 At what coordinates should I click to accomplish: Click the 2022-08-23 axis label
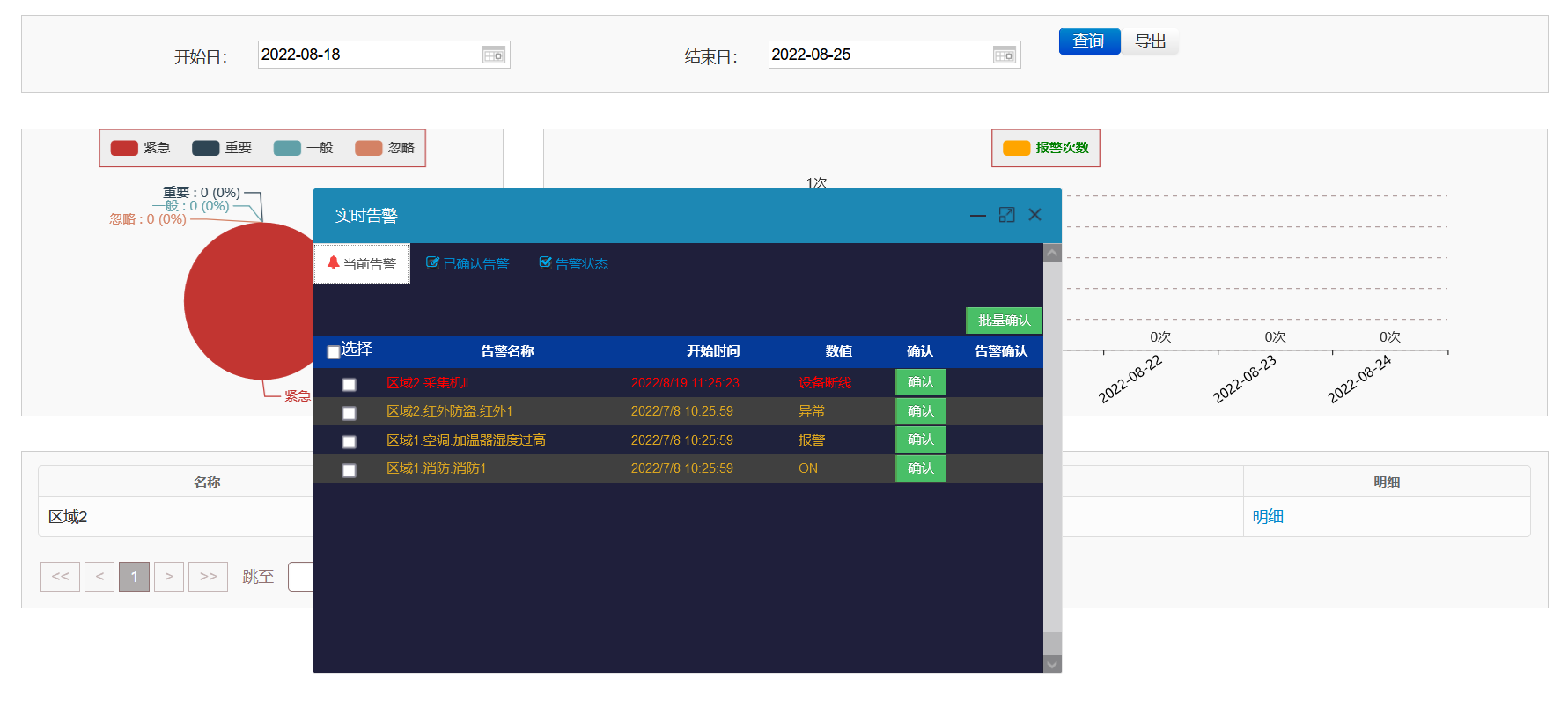click(x=1244, y=380)
